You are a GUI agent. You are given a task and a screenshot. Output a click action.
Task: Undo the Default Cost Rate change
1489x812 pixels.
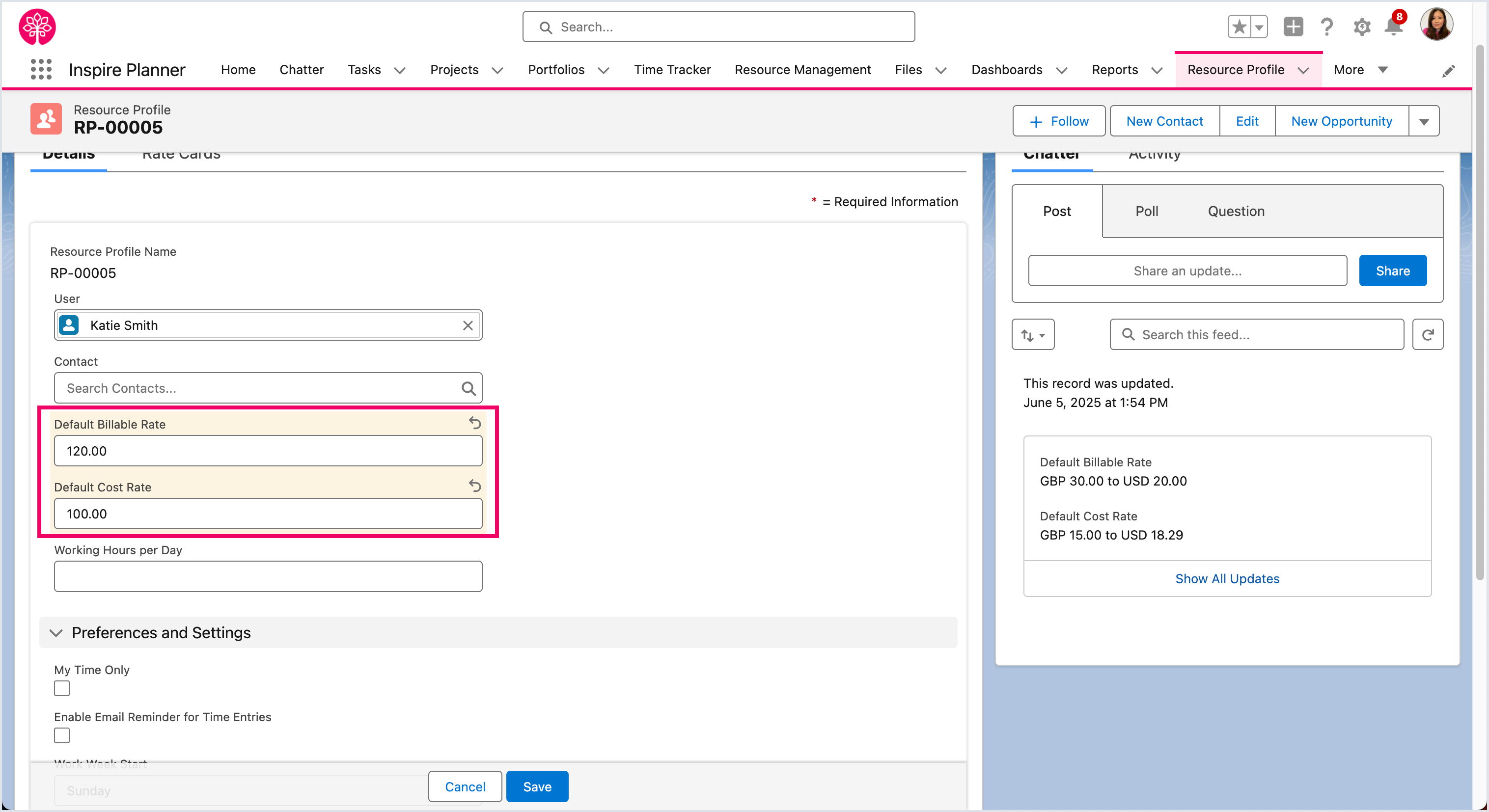474,486
